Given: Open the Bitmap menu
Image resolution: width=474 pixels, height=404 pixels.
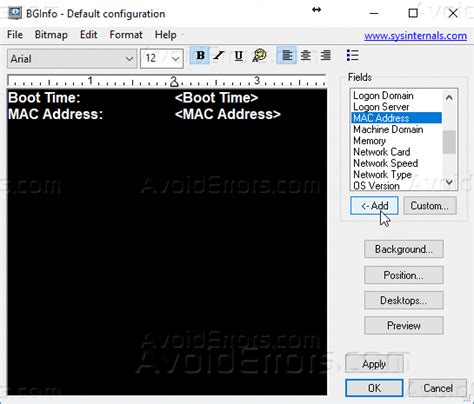Looking at the screenshot, I should (x=51, y=35).
